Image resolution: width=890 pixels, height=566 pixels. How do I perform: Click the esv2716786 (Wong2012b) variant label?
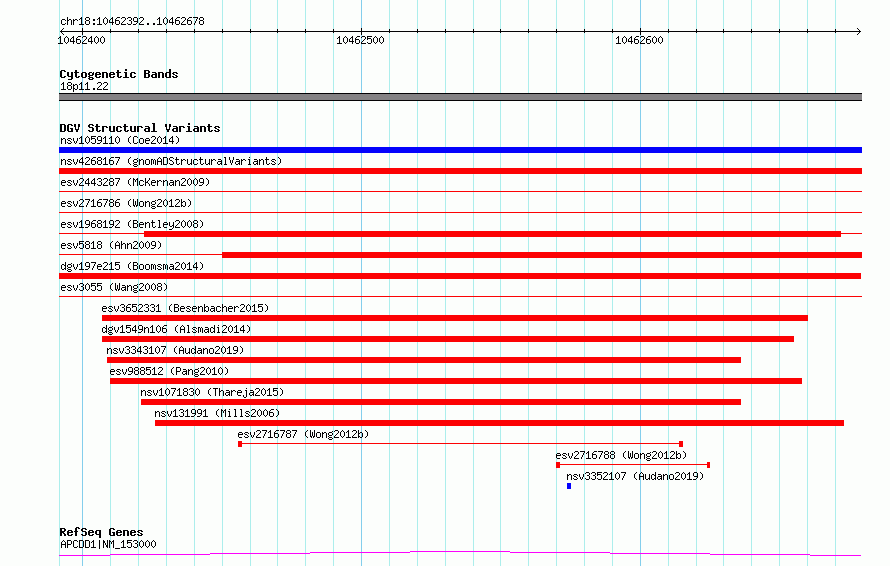[x=126, y=203]
